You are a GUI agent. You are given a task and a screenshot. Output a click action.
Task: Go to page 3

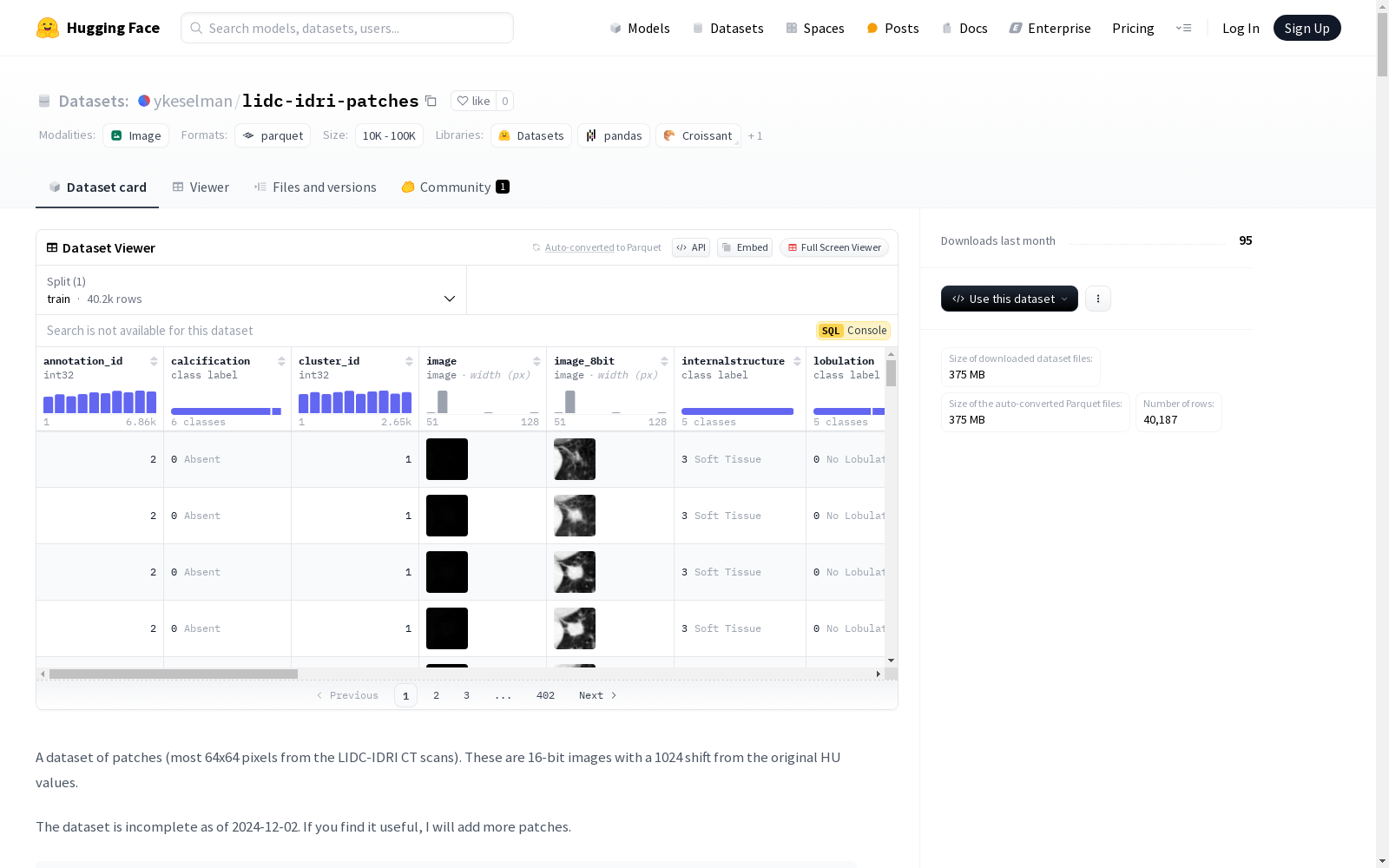tap(466, 695)
